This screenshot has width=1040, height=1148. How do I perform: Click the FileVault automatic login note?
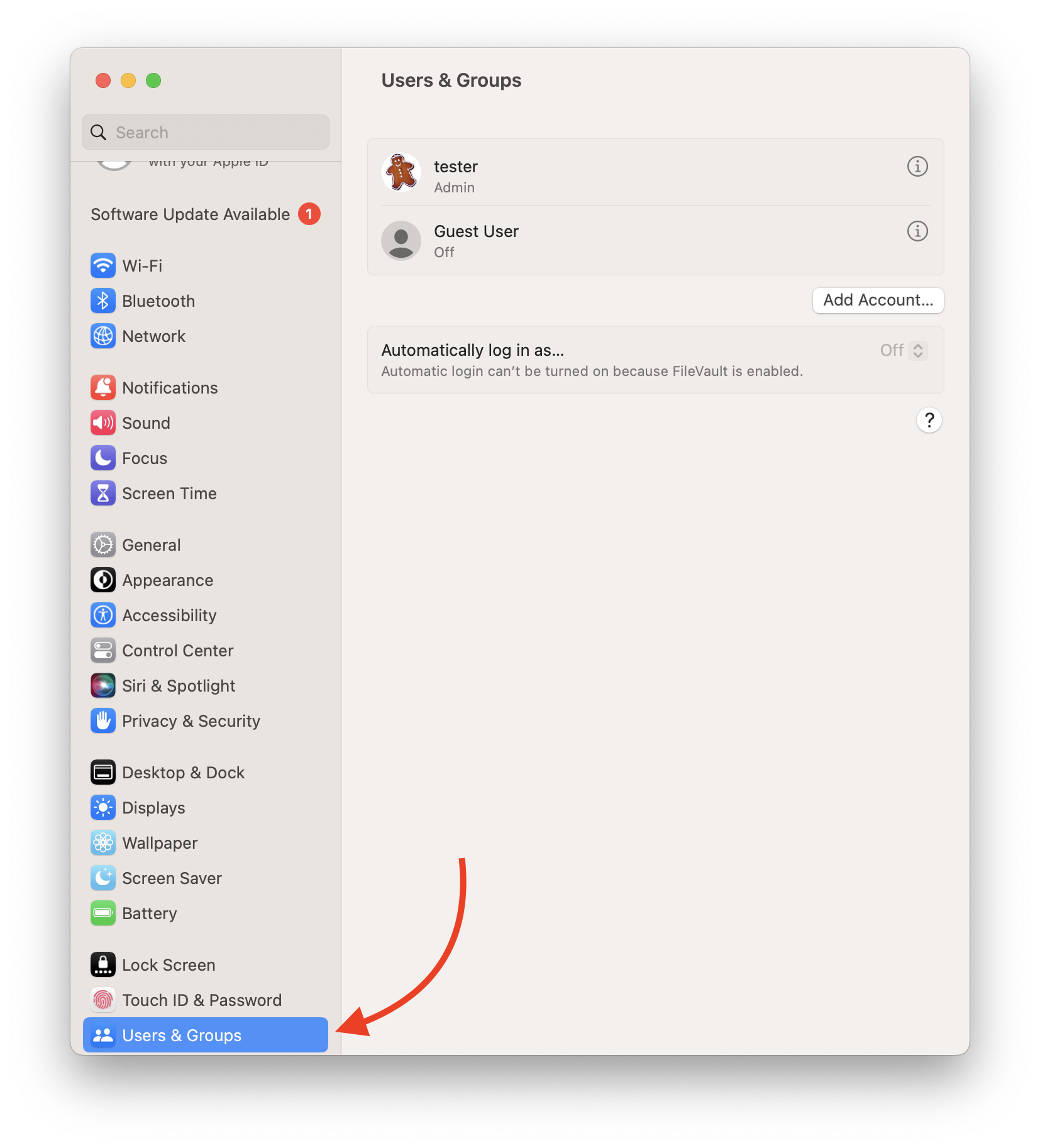592,371
